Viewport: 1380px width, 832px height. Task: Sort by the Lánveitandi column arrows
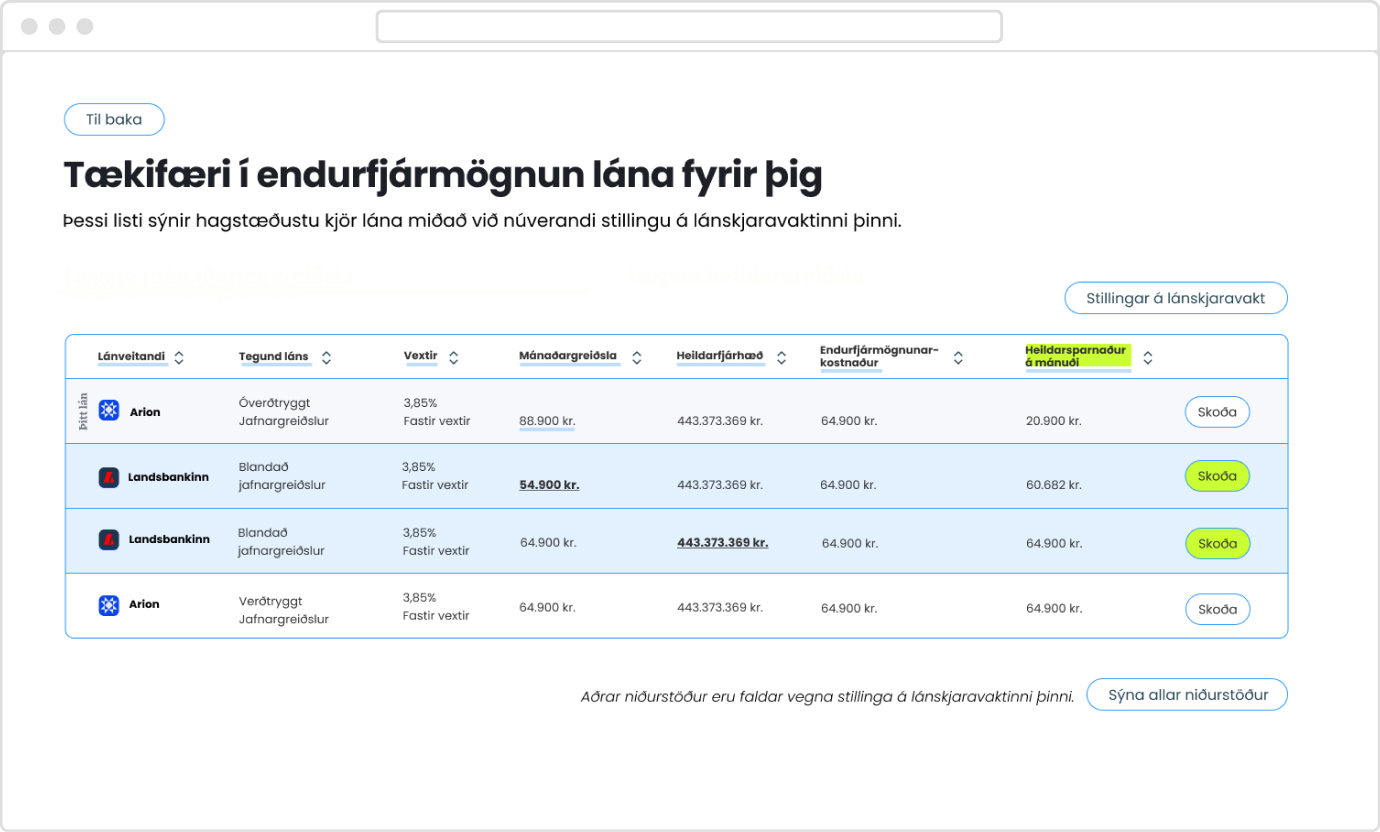point(179,357)
